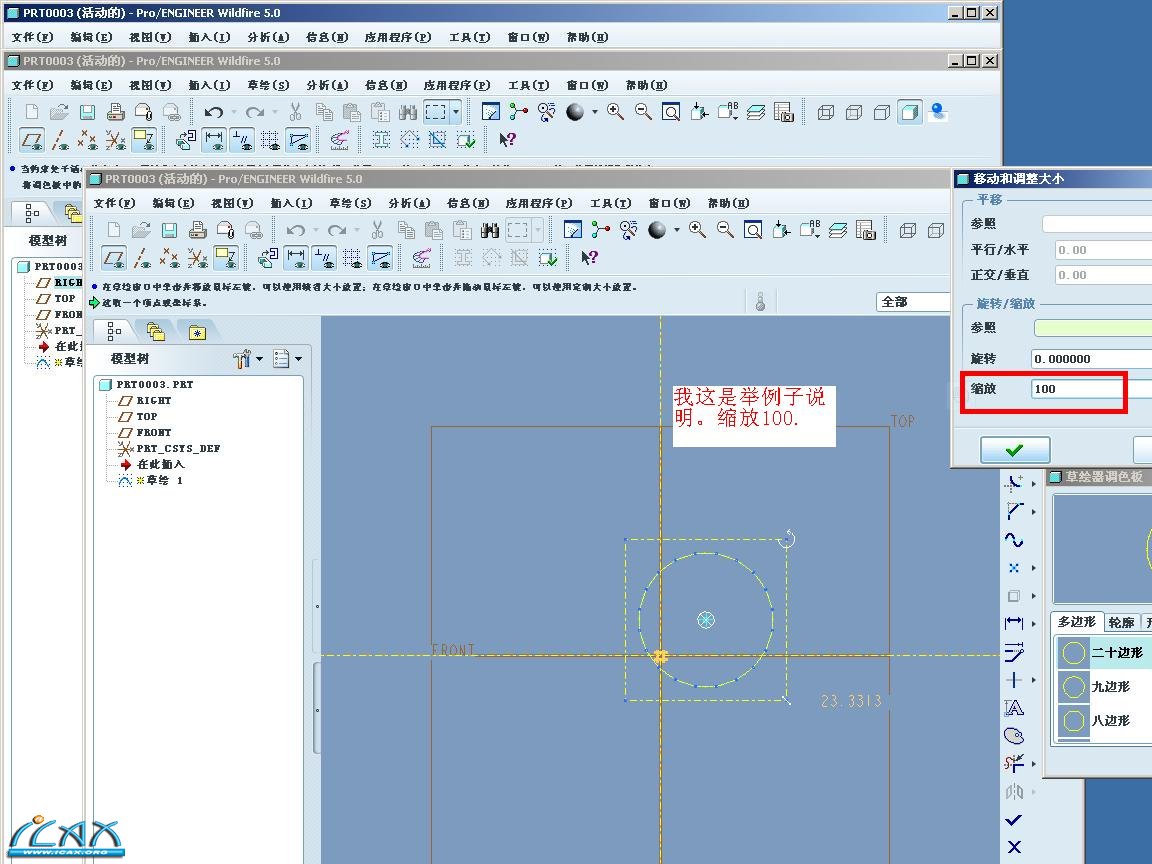The height and width of the screenshot is (864, 1152).
Task: Toggle annotation display in front window
Action: [225, 257]
